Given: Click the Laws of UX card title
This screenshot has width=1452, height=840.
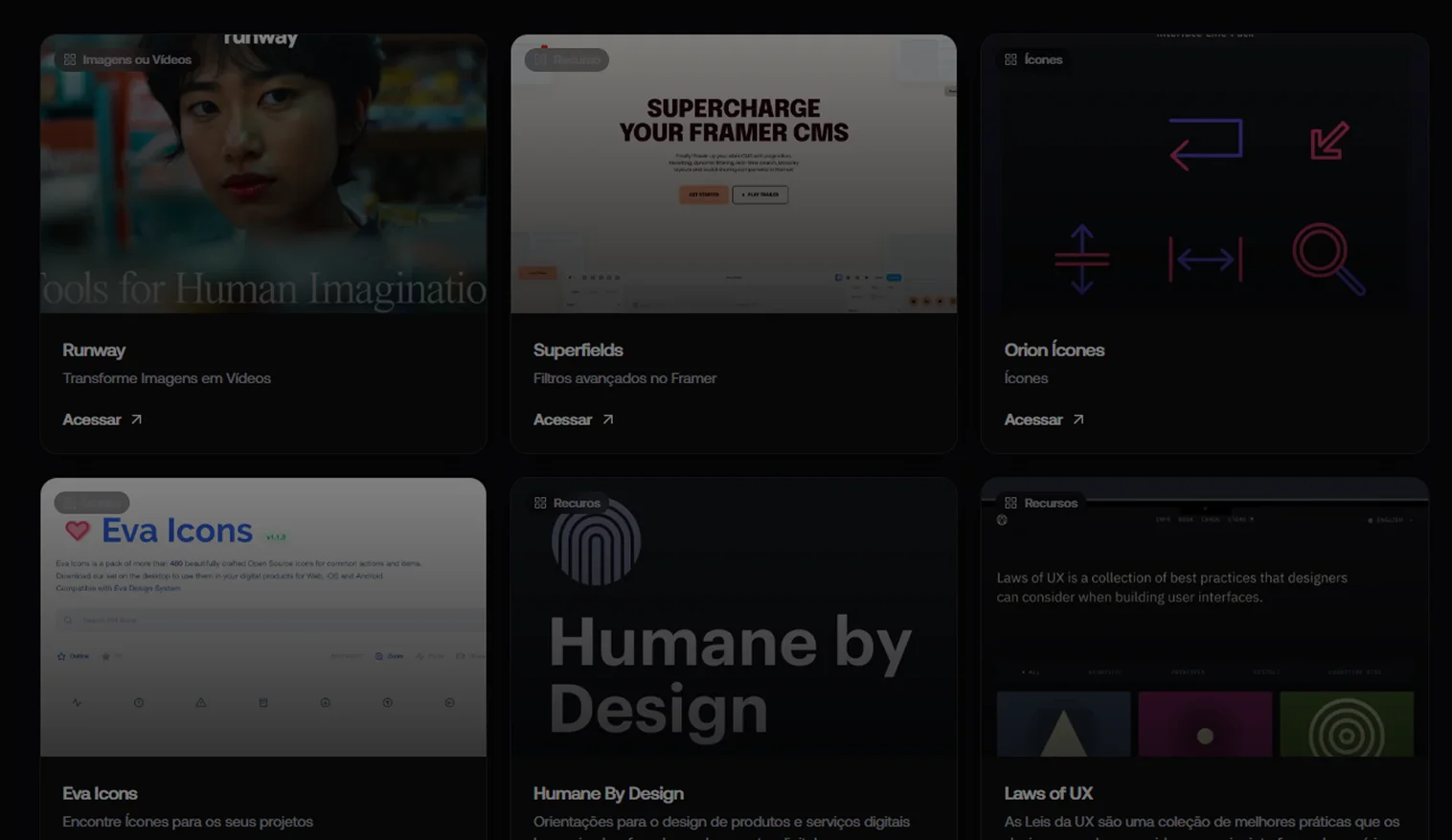Looking at the screenshot, I should 1049,794.
